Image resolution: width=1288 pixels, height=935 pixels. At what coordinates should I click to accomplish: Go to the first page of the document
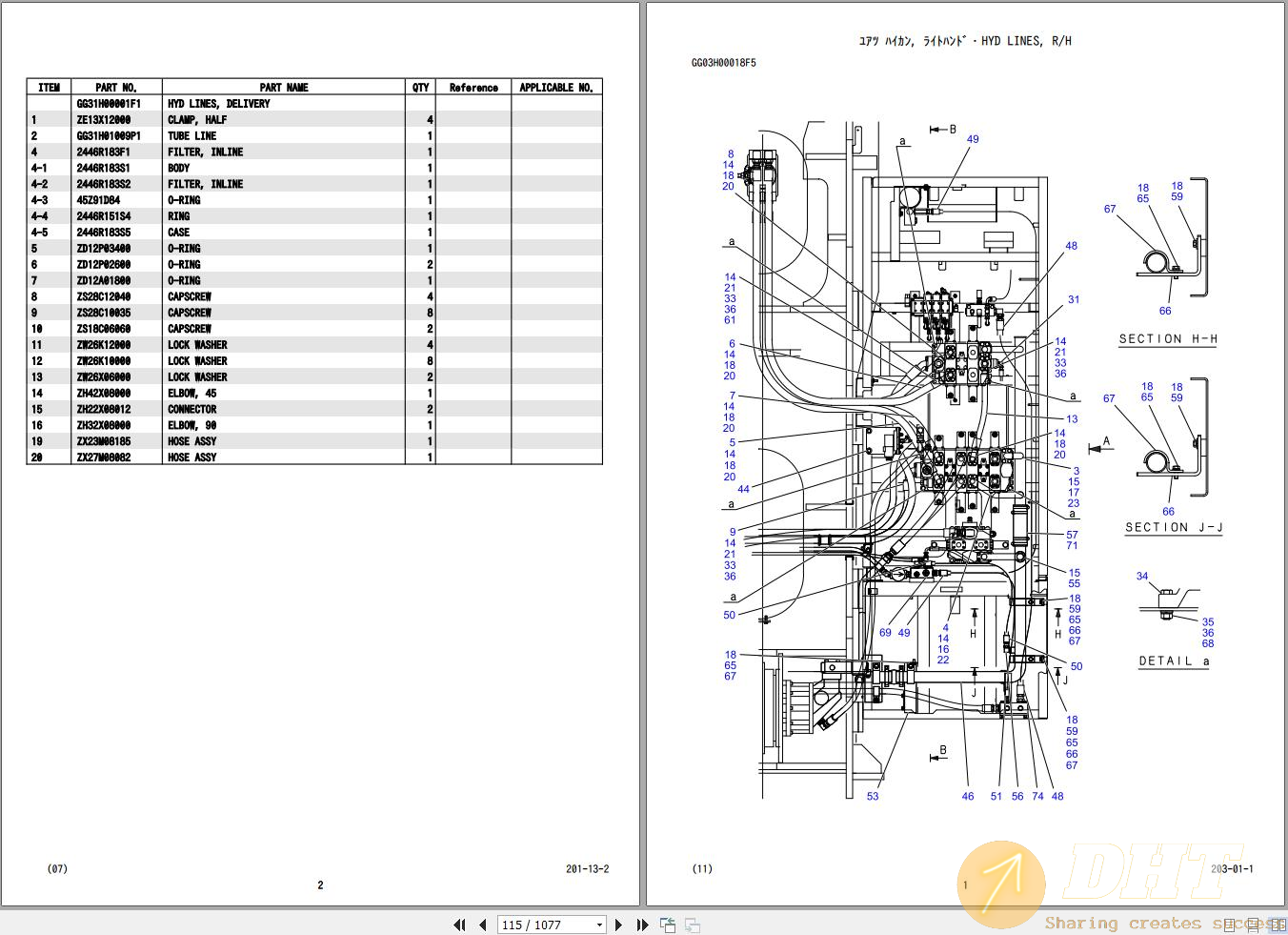[460, 925]
